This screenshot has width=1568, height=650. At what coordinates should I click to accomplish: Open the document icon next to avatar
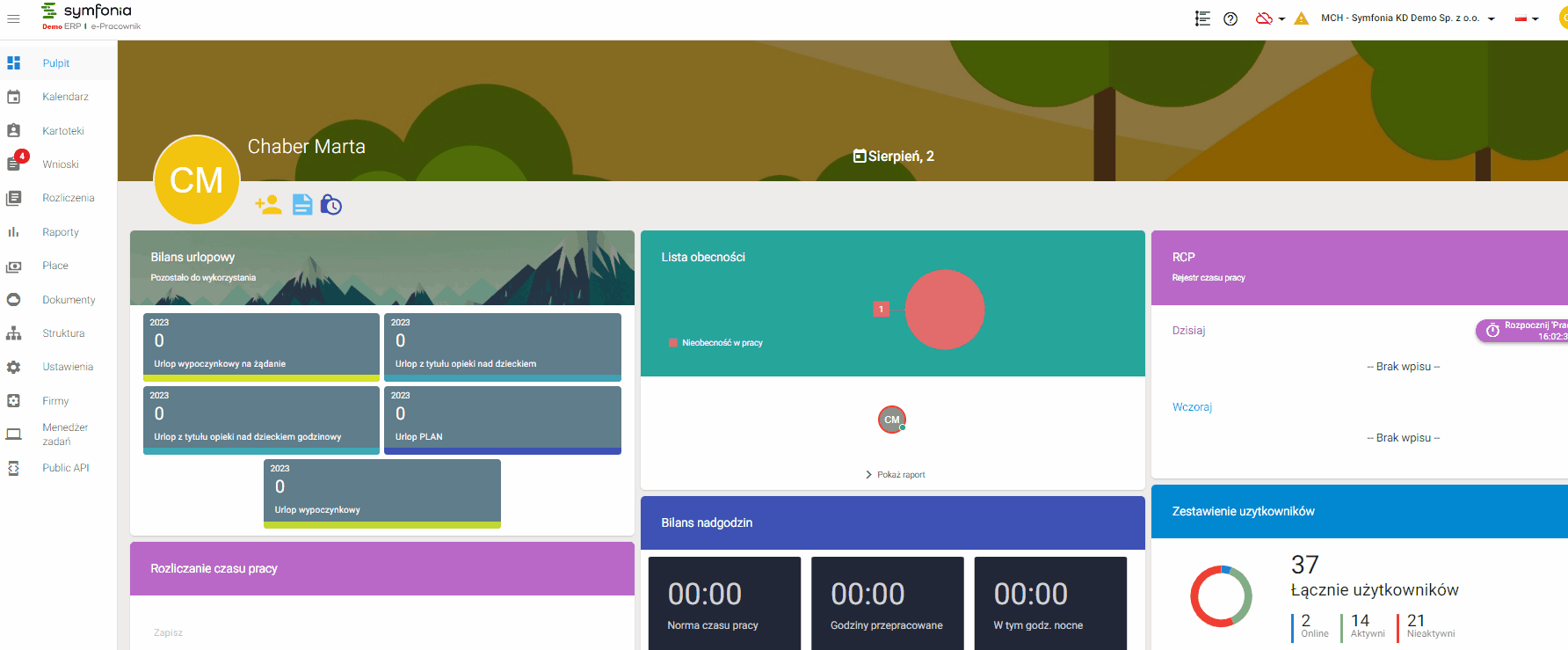click(x=302, y=205)
